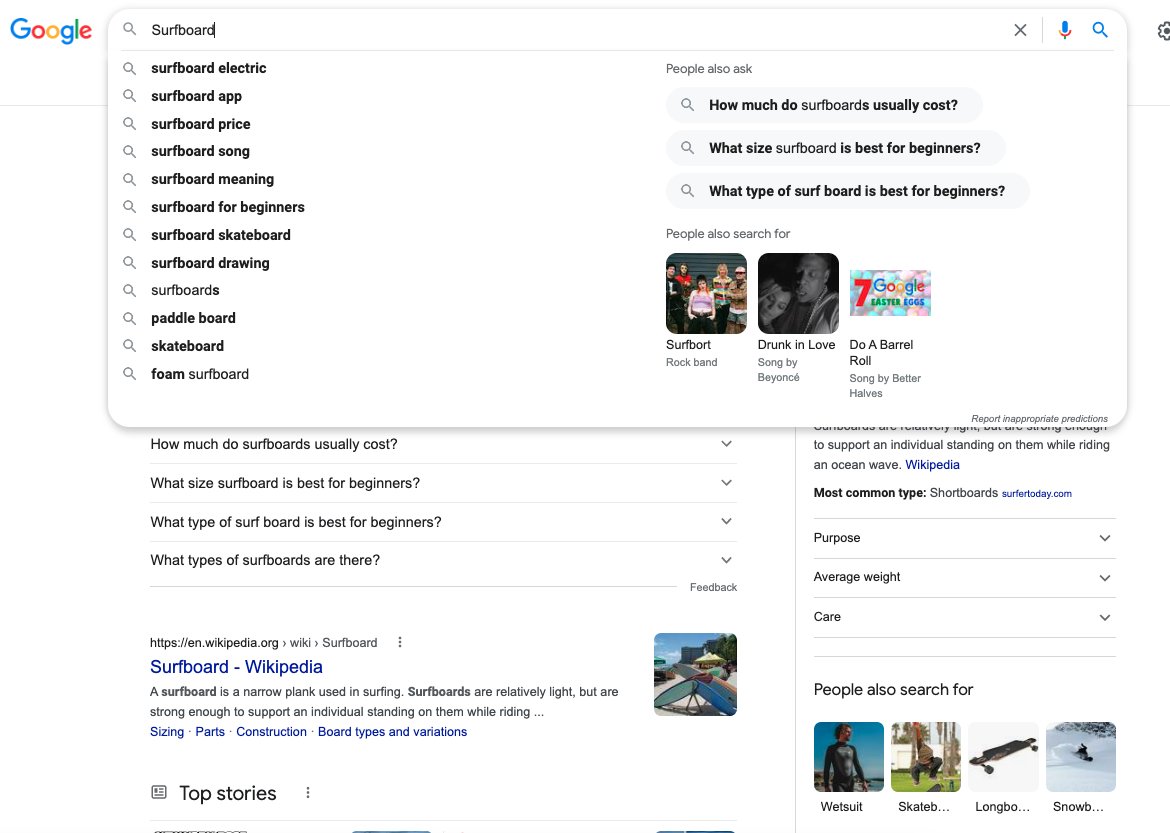The image size is (1170, 833).
Task: Select suggestion 'surfboard for beginners'
Action: [228, 207]
